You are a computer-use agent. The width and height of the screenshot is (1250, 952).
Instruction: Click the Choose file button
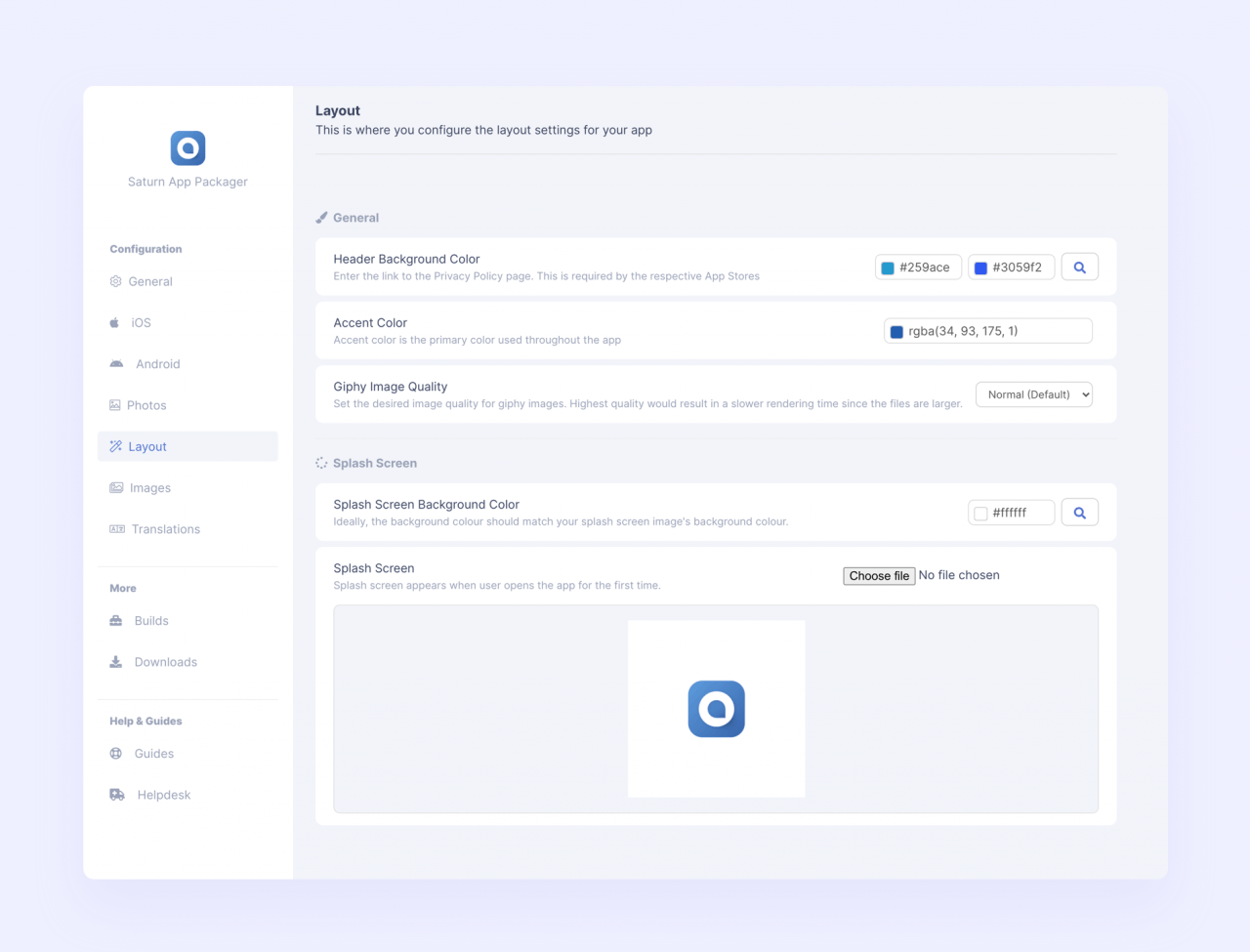(x=879, y=576)
